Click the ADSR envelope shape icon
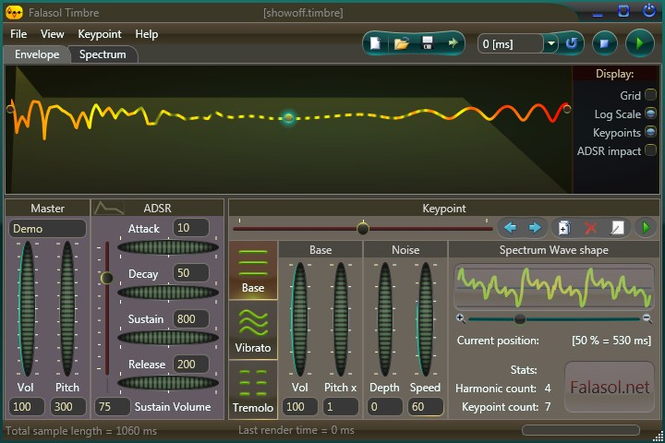Image resolution: width=665 pixels, height=443 pixels. (109, 208)
